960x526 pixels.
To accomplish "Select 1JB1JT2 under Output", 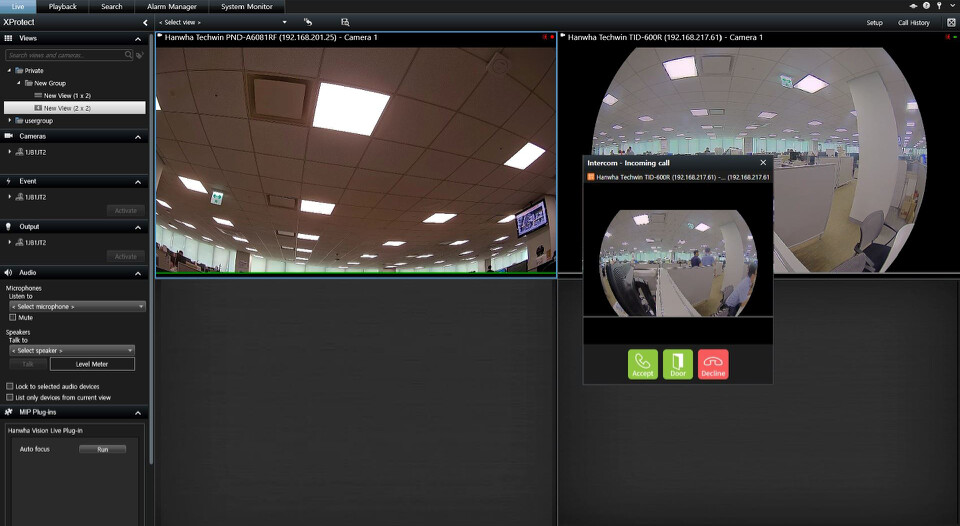I will pyautogui.click(x=36, y=242).
